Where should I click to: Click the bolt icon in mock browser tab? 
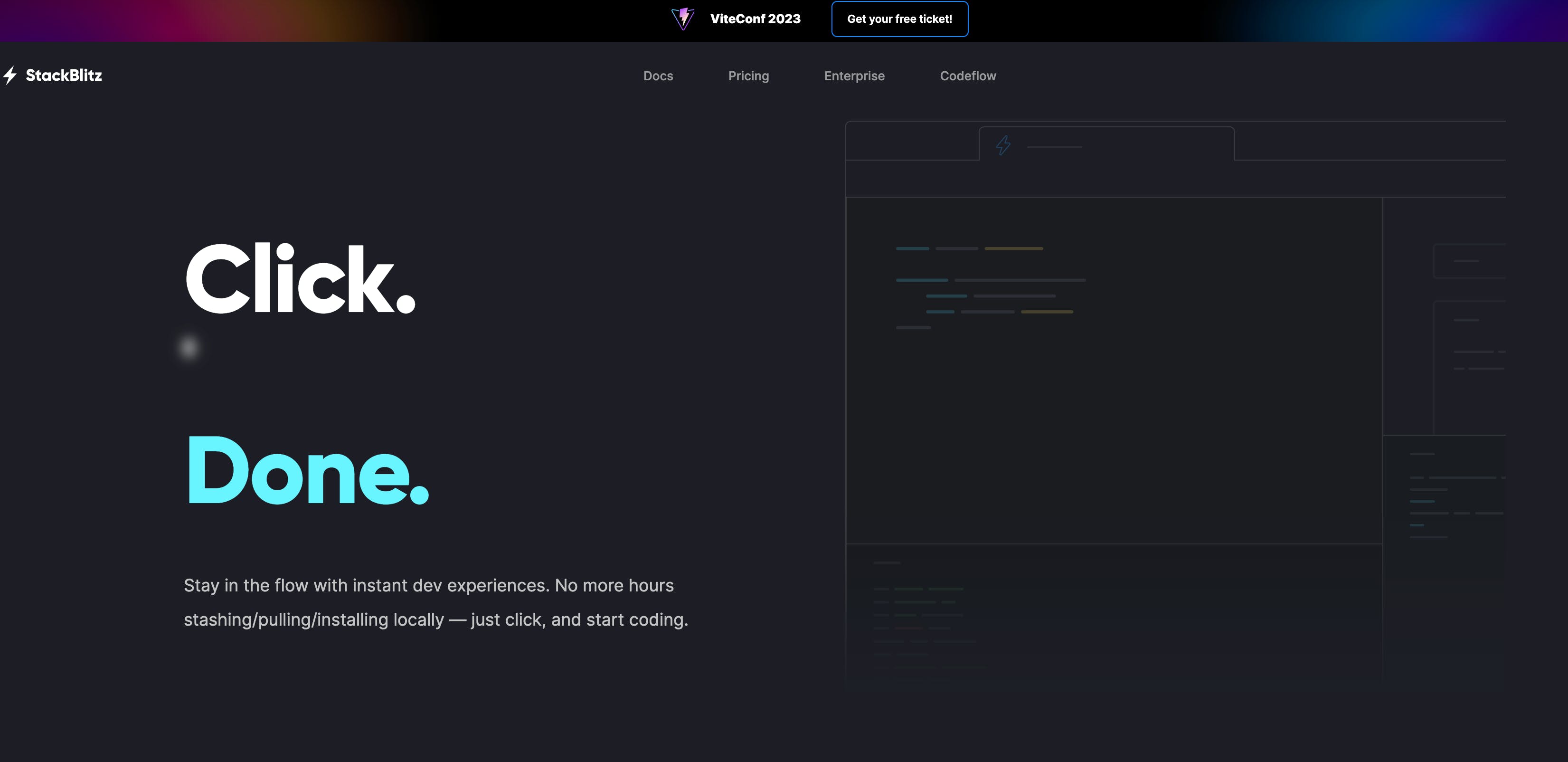(x=1003, y=145)
